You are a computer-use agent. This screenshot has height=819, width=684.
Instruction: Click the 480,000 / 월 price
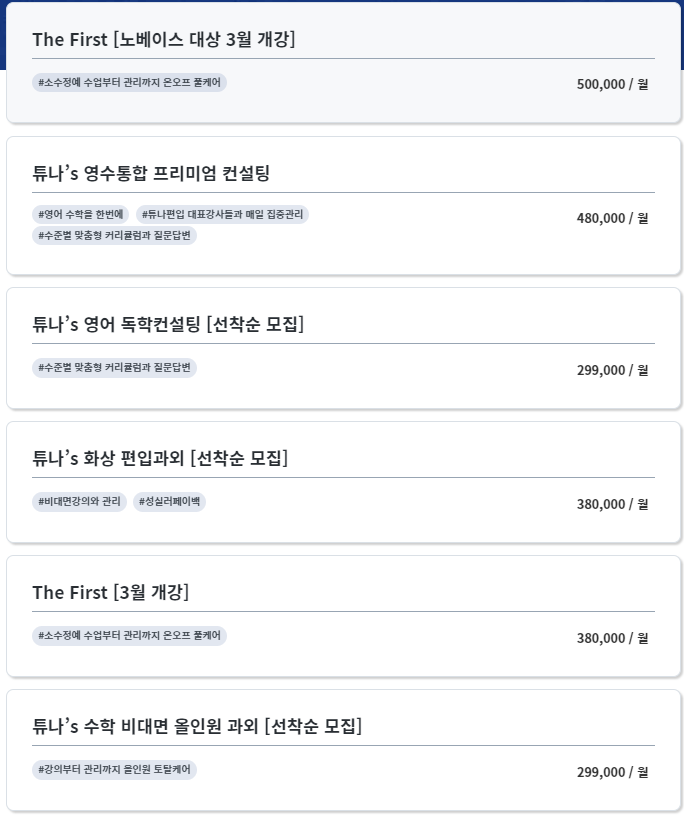[612, 218]
